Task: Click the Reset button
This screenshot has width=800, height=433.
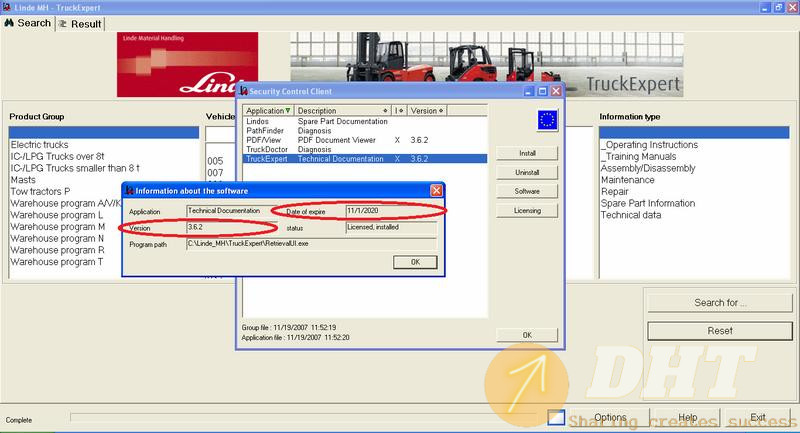Action: pos(720,331)
